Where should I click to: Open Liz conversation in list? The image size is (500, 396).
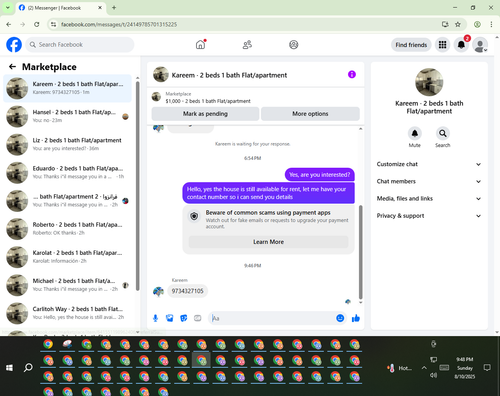[67, 145]
